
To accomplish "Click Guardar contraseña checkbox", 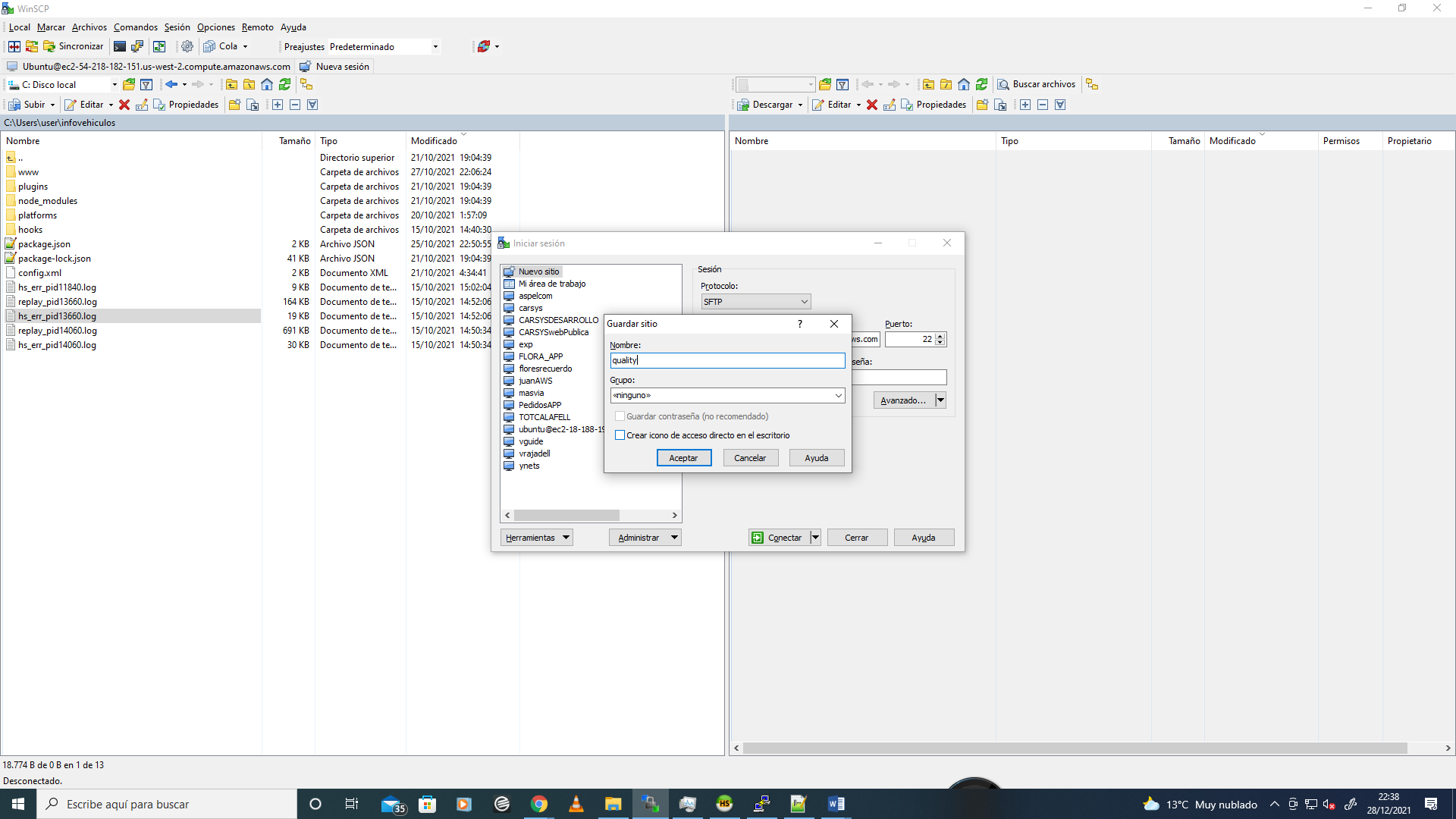I will pos(620,416).
